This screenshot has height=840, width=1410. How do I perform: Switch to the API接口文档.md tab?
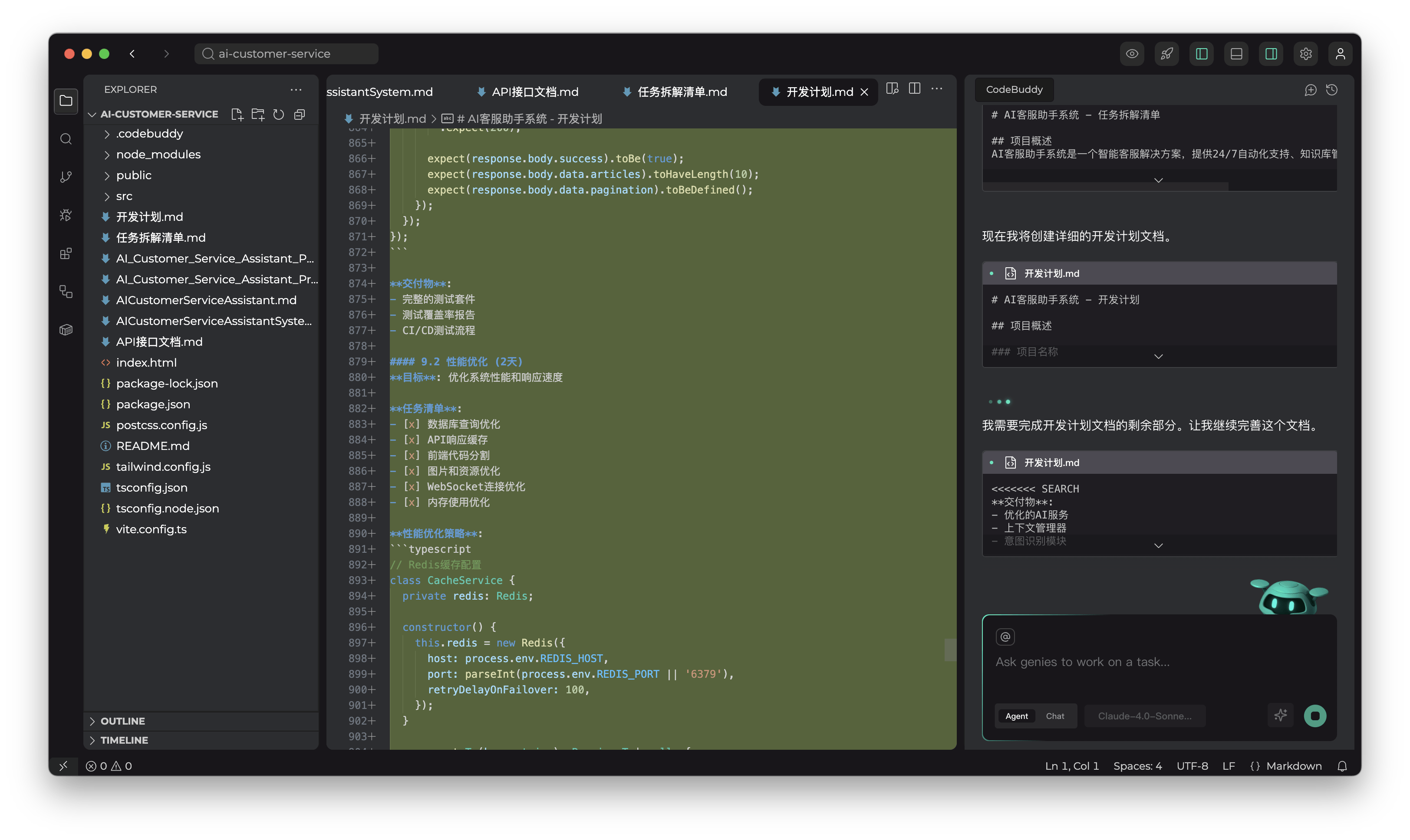(528, 92)
